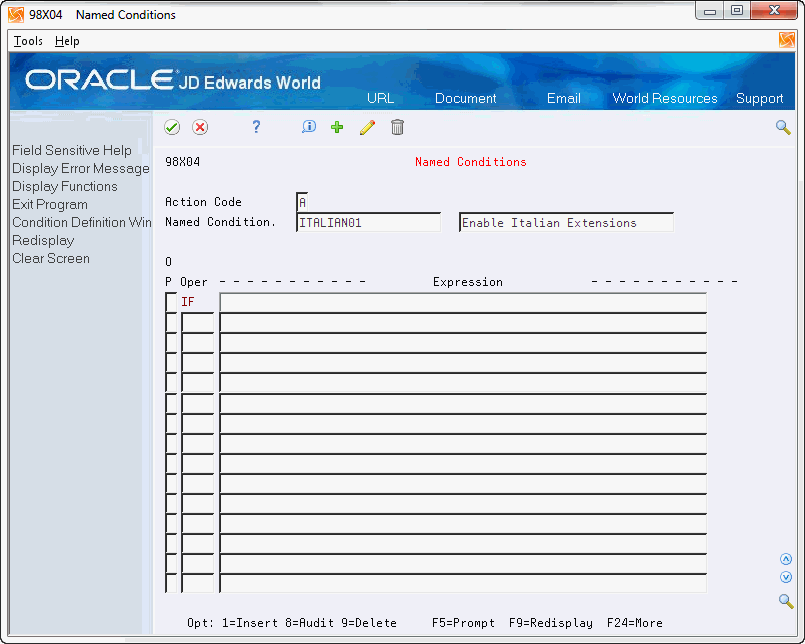The width and height of the screenshot is (805, 644).
Task: Click the Expression column header
Action: tap(468, 282)
